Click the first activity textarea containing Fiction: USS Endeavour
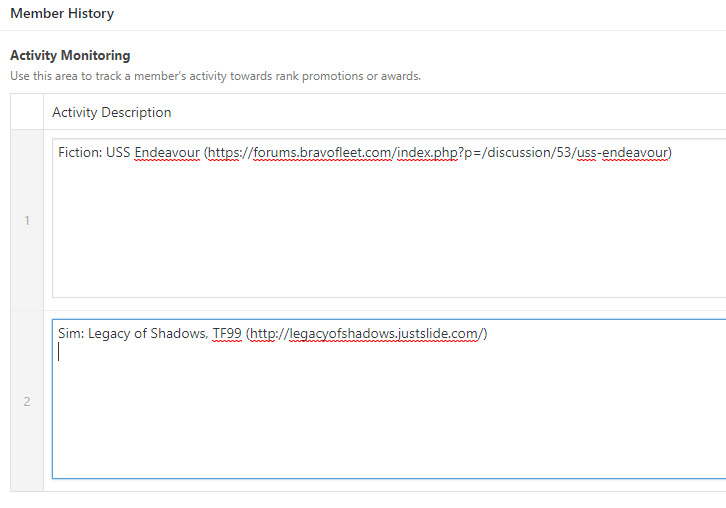The image size is (726, 508). [x=389, y=218]
